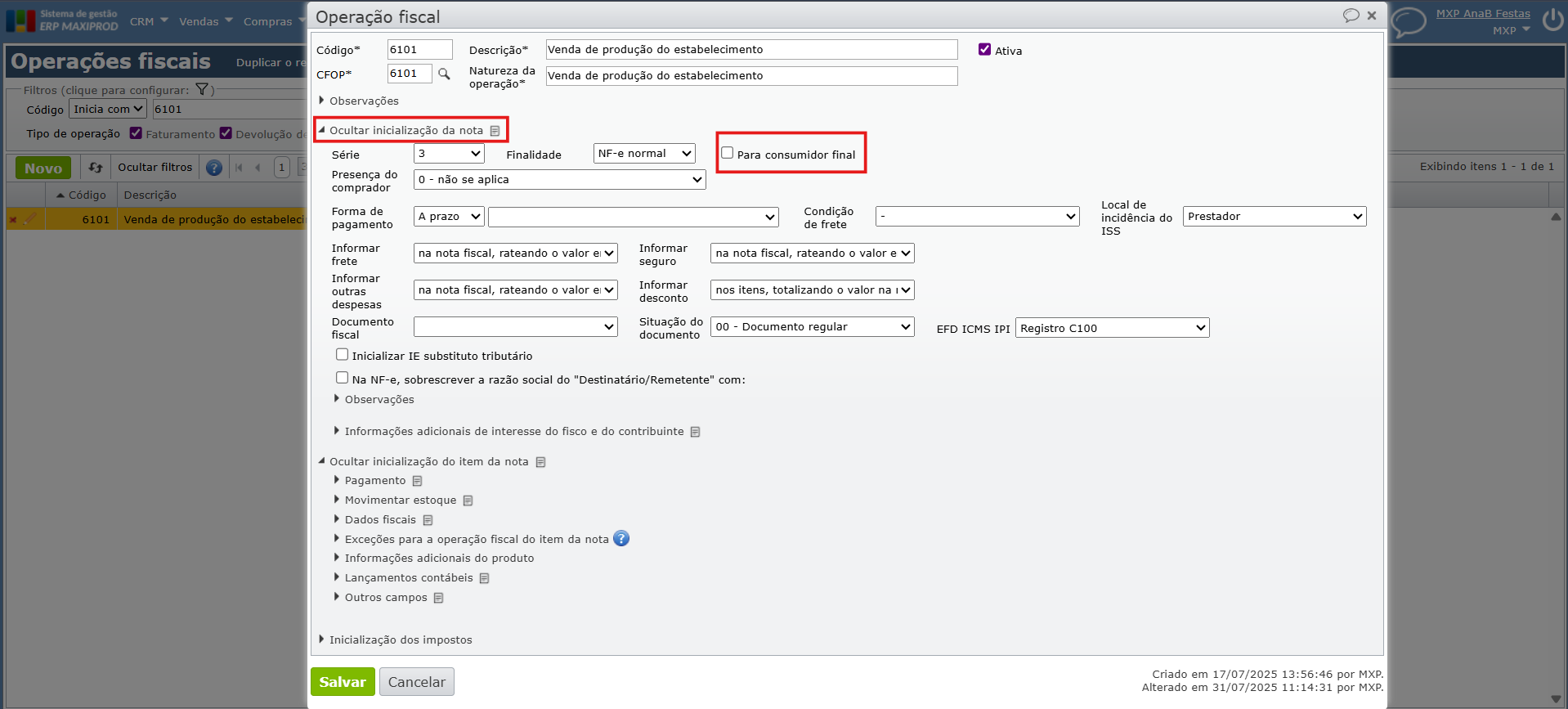Viewport: 1568px width, 709px height.
Task: Open Informar seguro dropdown
Action: 812,254
